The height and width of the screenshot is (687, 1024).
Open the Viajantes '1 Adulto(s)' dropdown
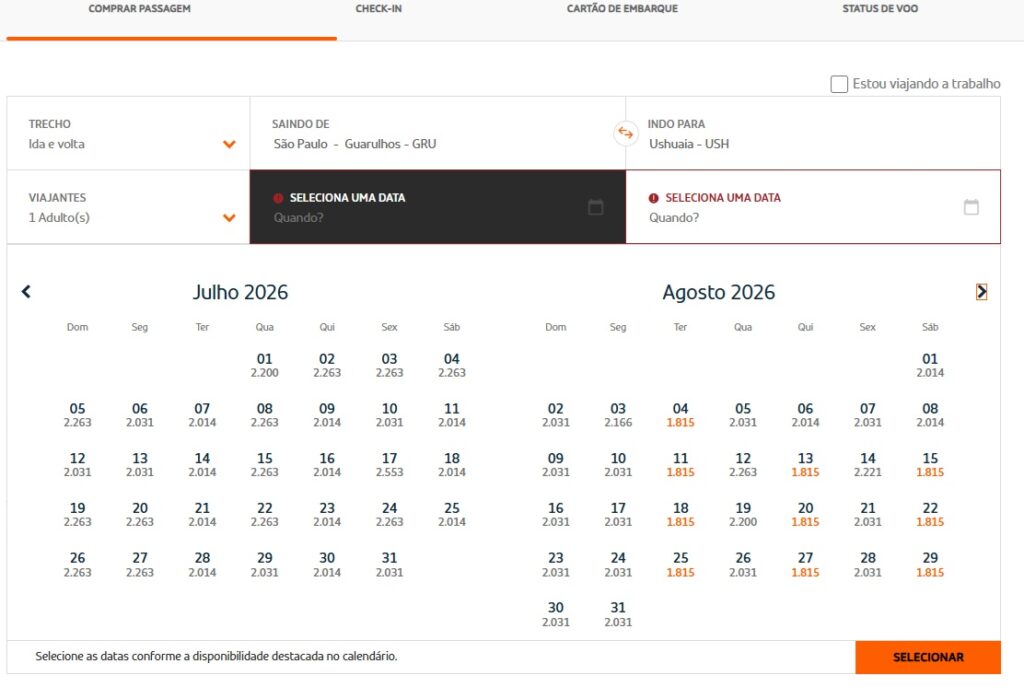[x=229, y=217]
